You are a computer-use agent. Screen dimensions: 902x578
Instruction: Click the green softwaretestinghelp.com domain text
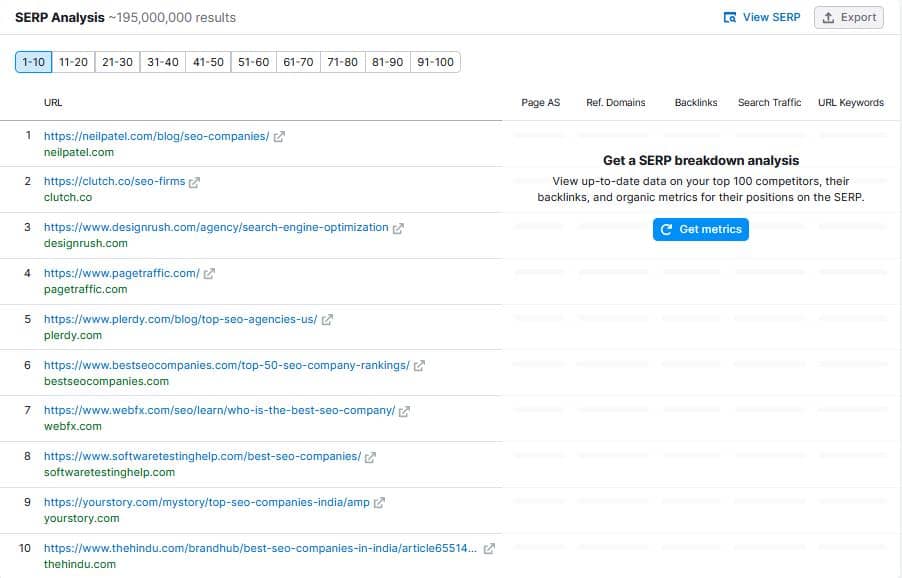pos(109,472)
